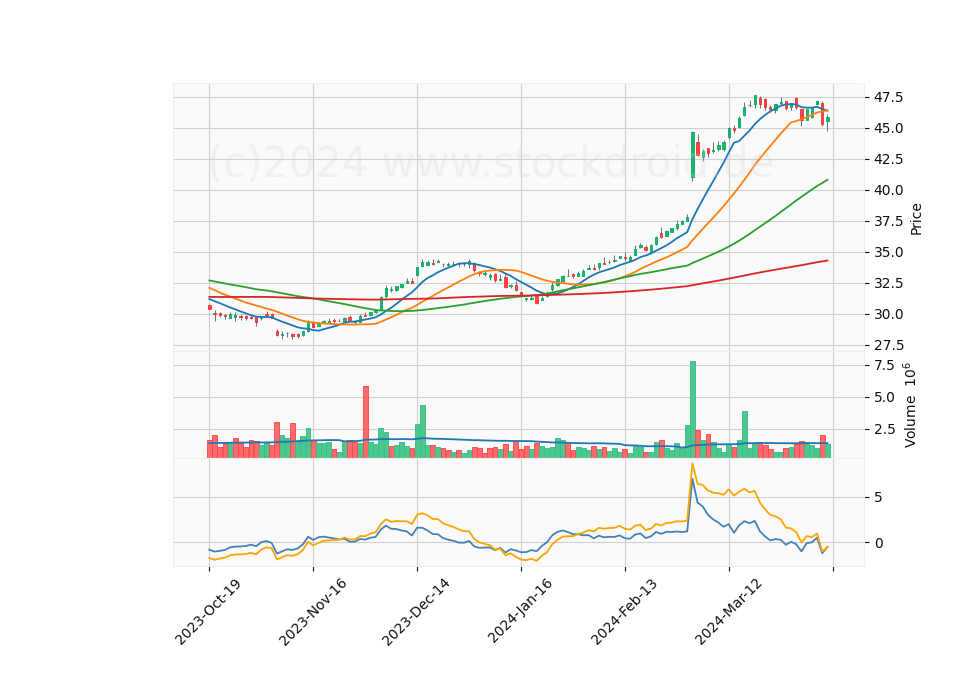Click the 2023-Nov-16 date label
The height and width of the screenshot is (690, 960).
(312, 612)
